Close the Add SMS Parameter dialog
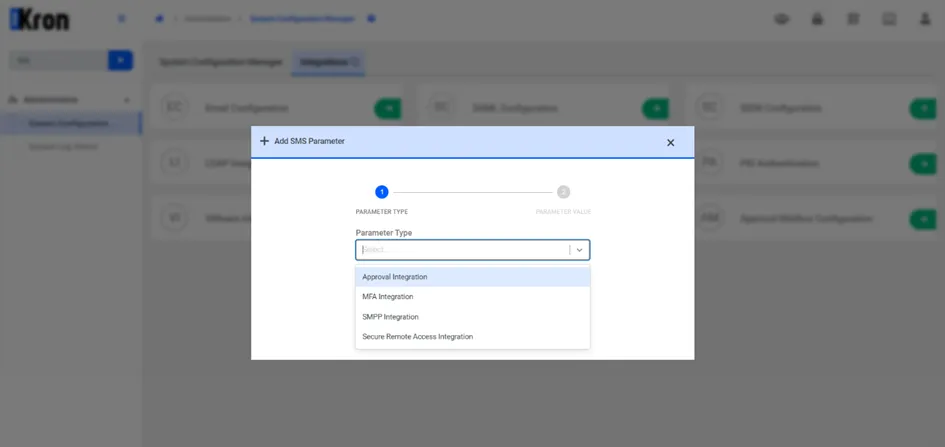The image size is (945, 447). (x=670, y=143)
